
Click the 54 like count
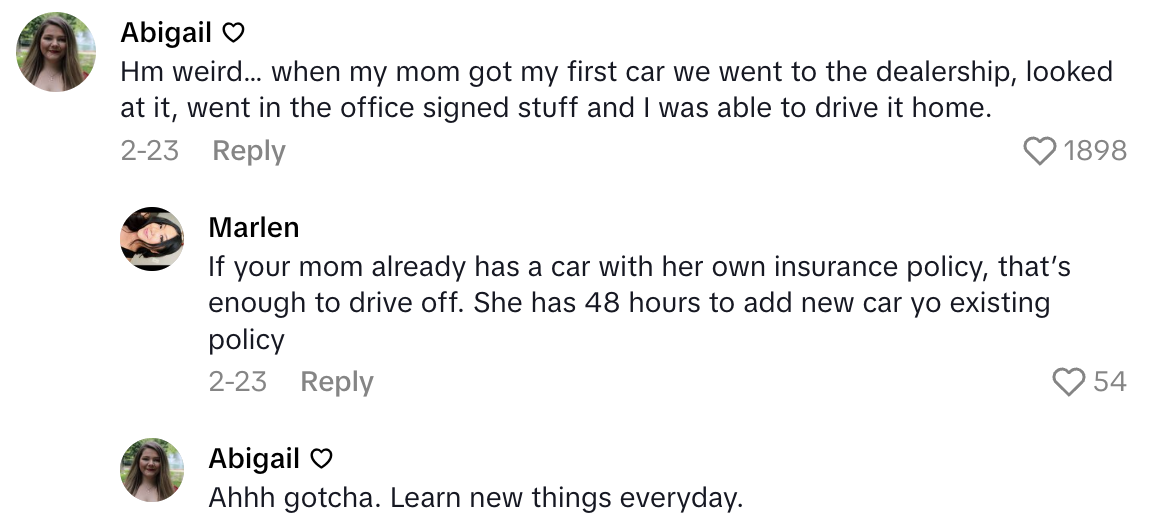(x=1109, y=381)
